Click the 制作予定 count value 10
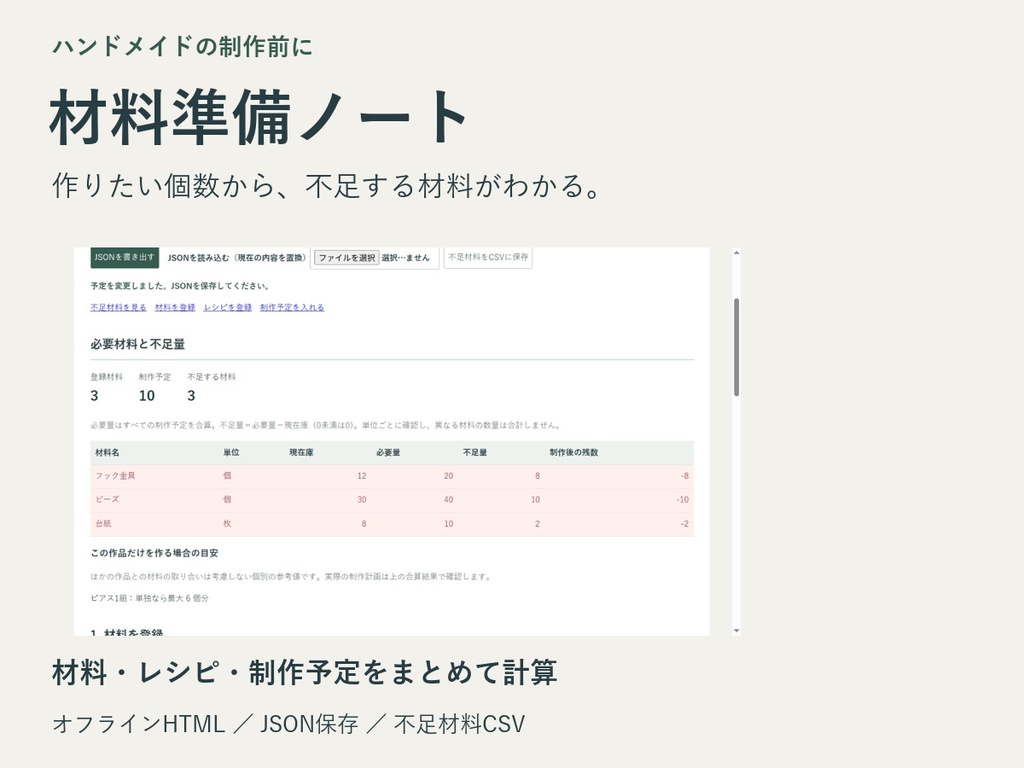The image size is (1024, 768). click(147, 396)
